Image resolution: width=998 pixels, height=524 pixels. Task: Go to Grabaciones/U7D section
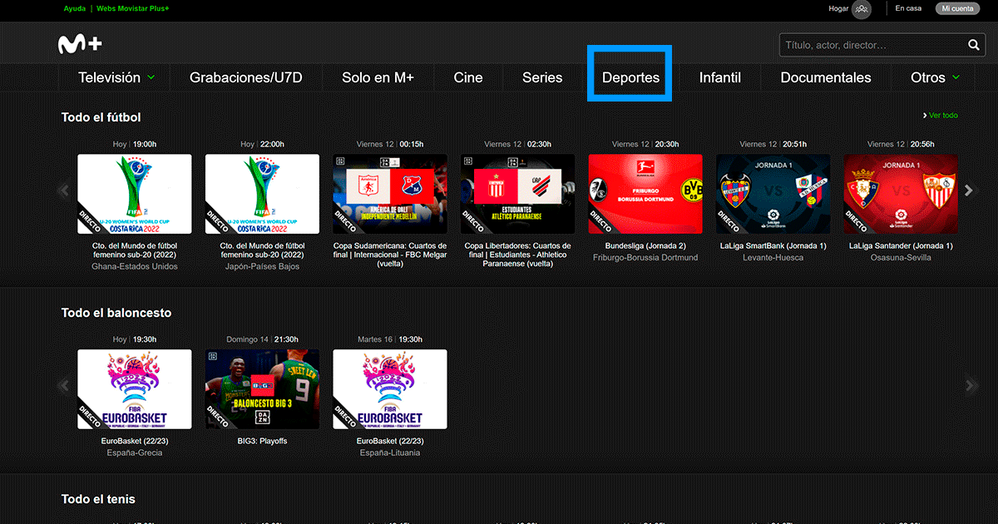245,77
